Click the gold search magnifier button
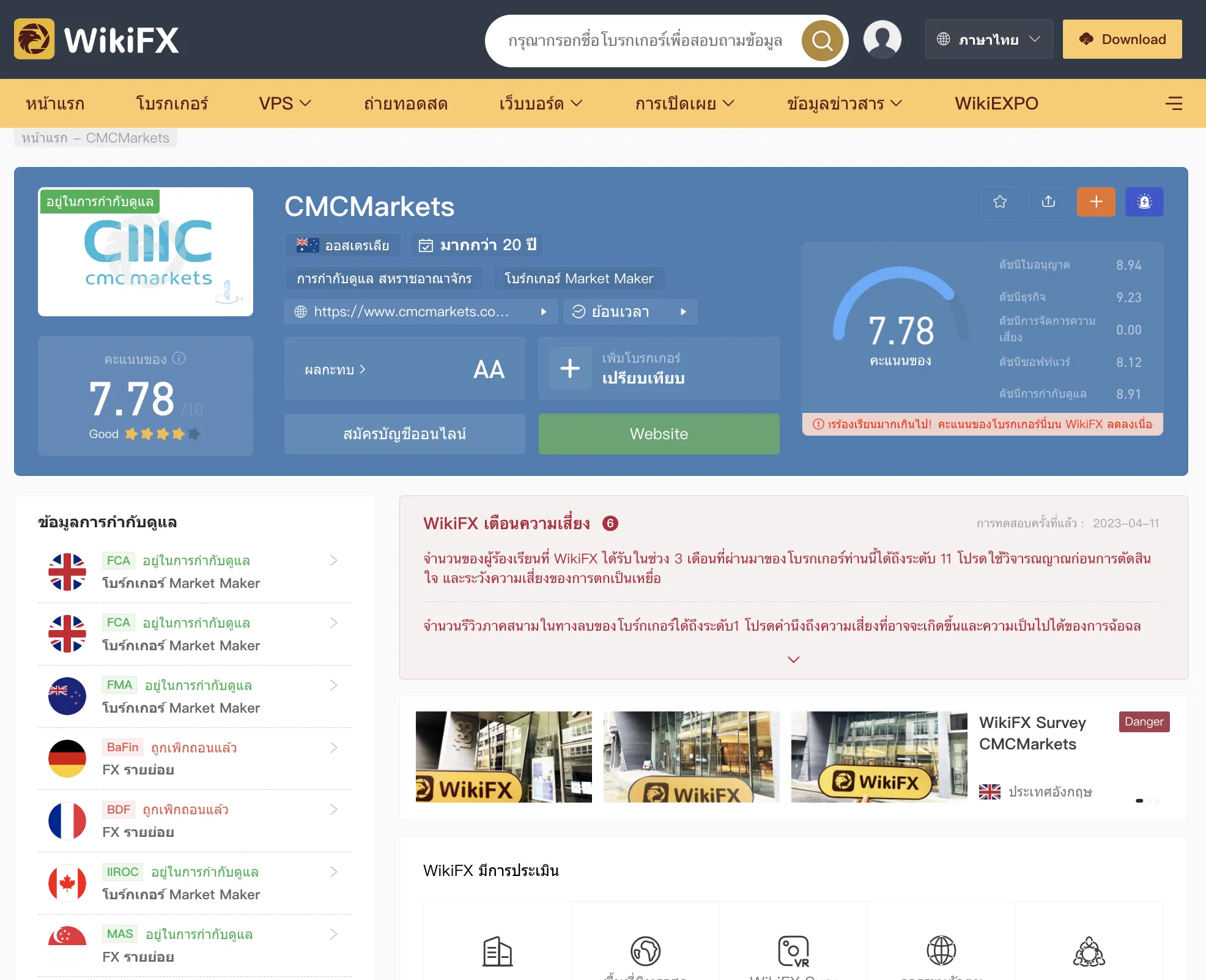 [x=823, y=40]
